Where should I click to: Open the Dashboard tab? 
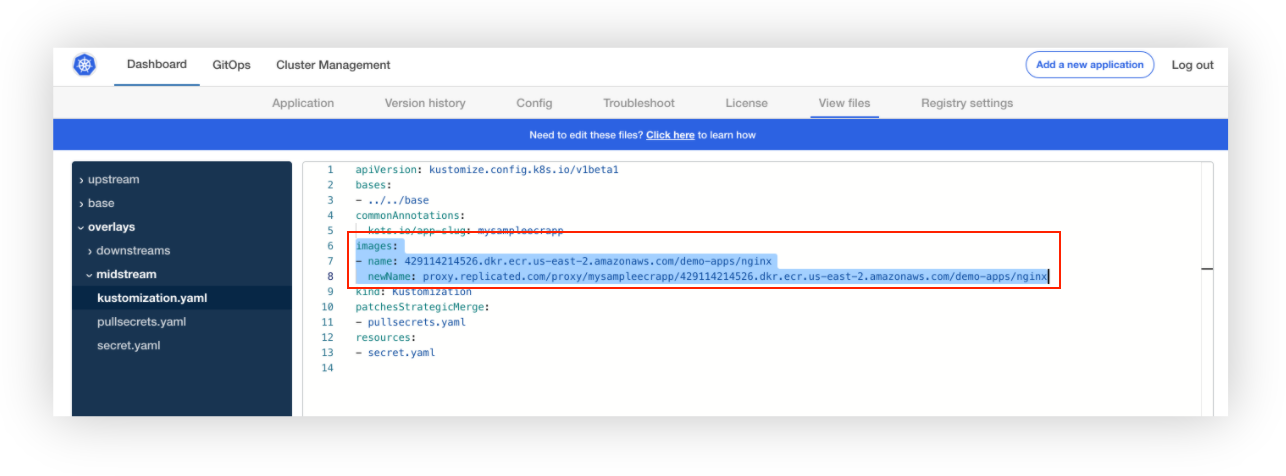click(156, 65)
